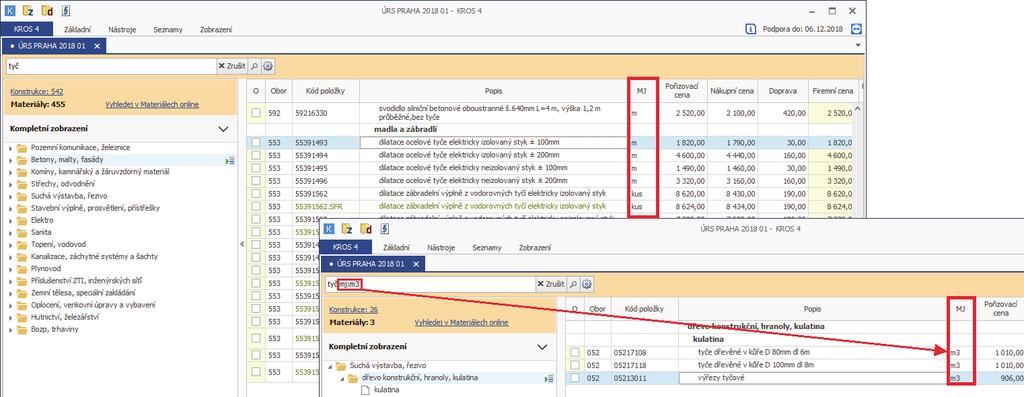Open the Konstrukce: 26 link in the front window

click(354, 310)
